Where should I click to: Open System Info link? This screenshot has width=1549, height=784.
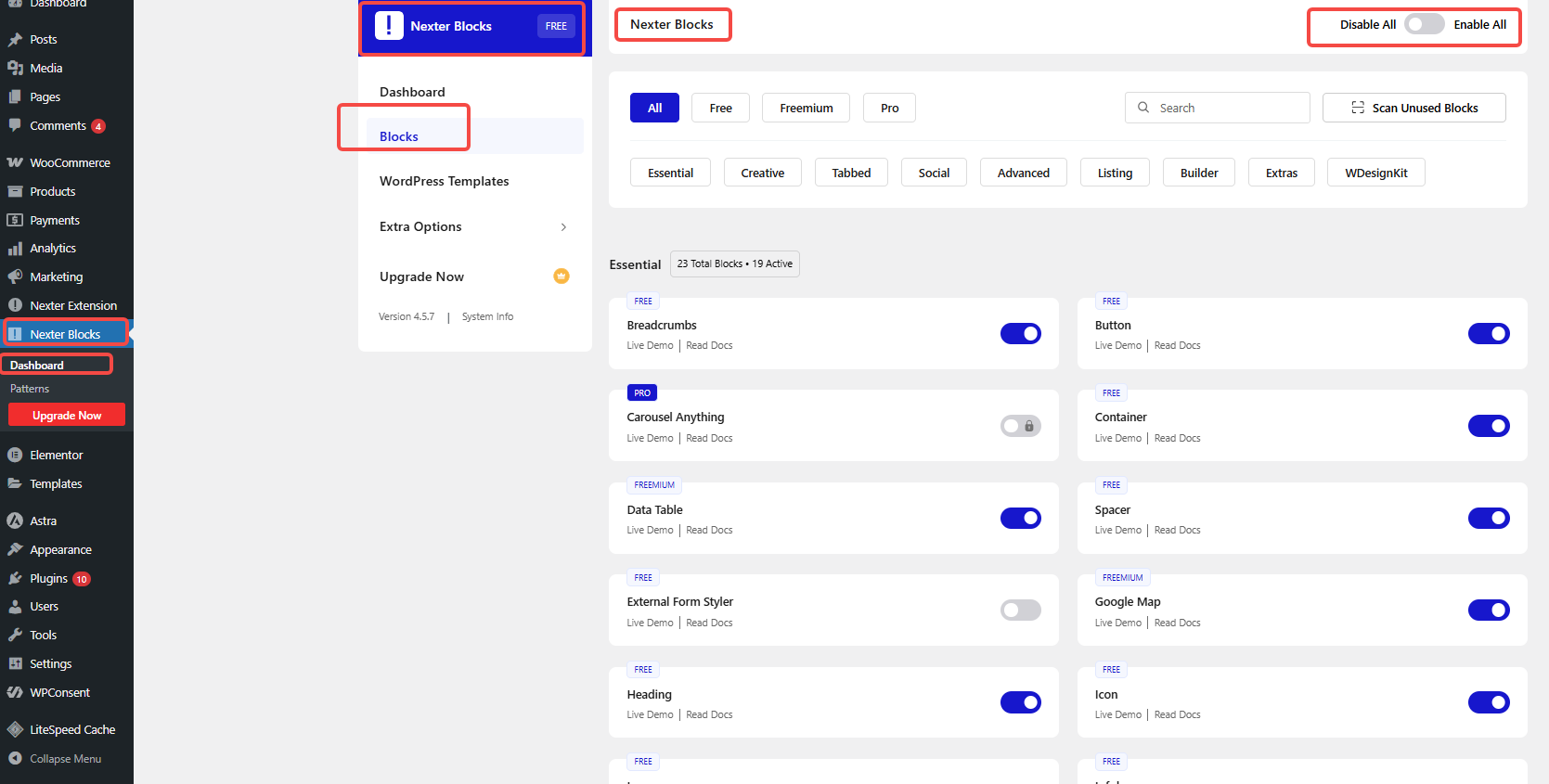[487, 316]
